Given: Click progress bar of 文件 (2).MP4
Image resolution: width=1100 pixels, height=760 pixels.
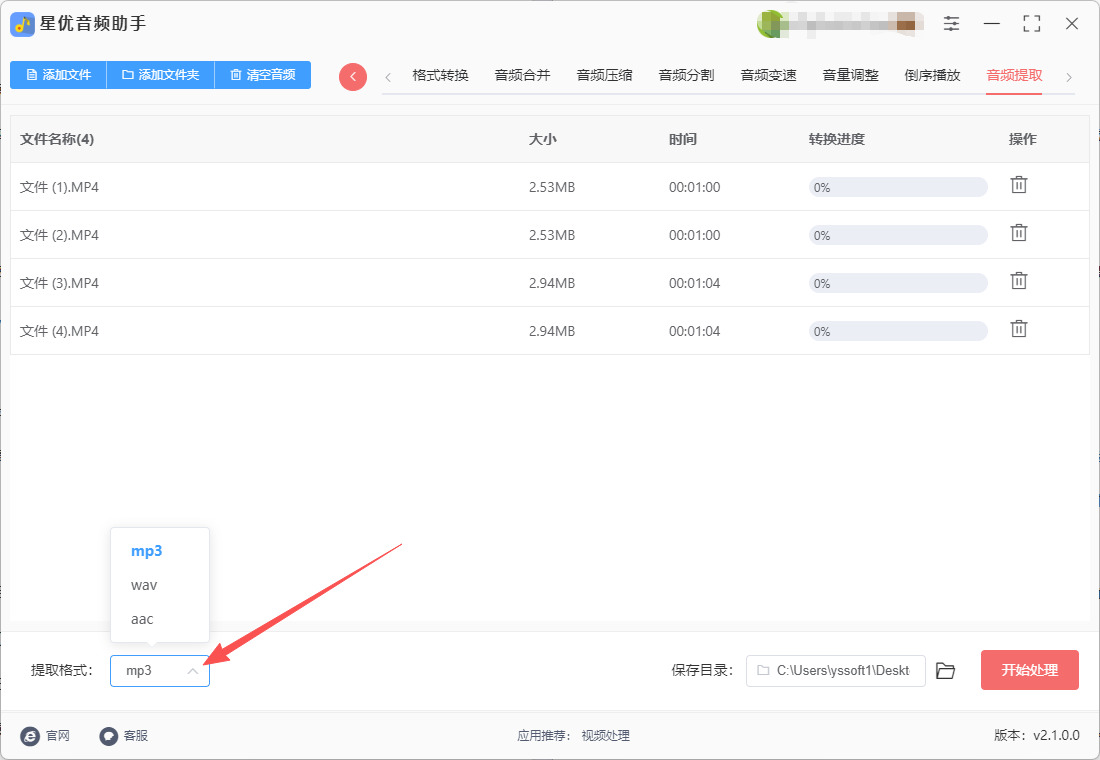Looking at the screenshot, I should (898, 235).
